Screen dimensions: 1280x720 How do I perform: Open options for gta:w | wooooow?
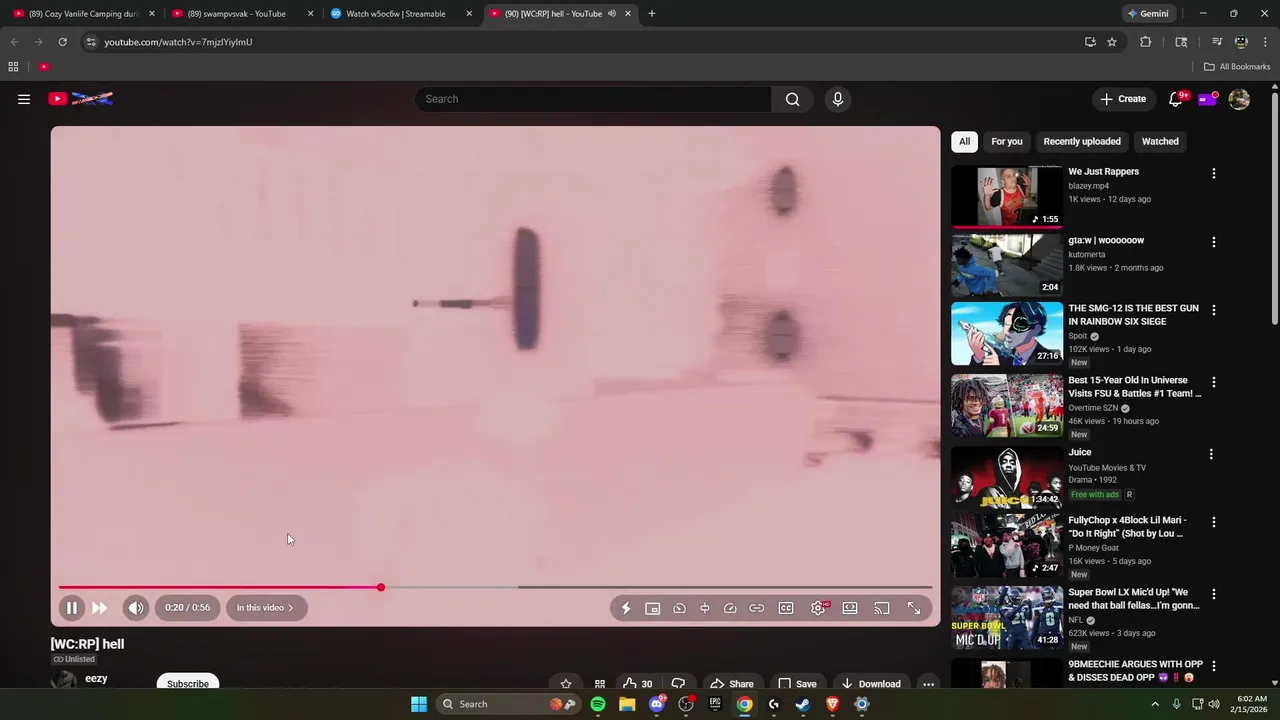pyautogui.click(x=1214, y=242)
